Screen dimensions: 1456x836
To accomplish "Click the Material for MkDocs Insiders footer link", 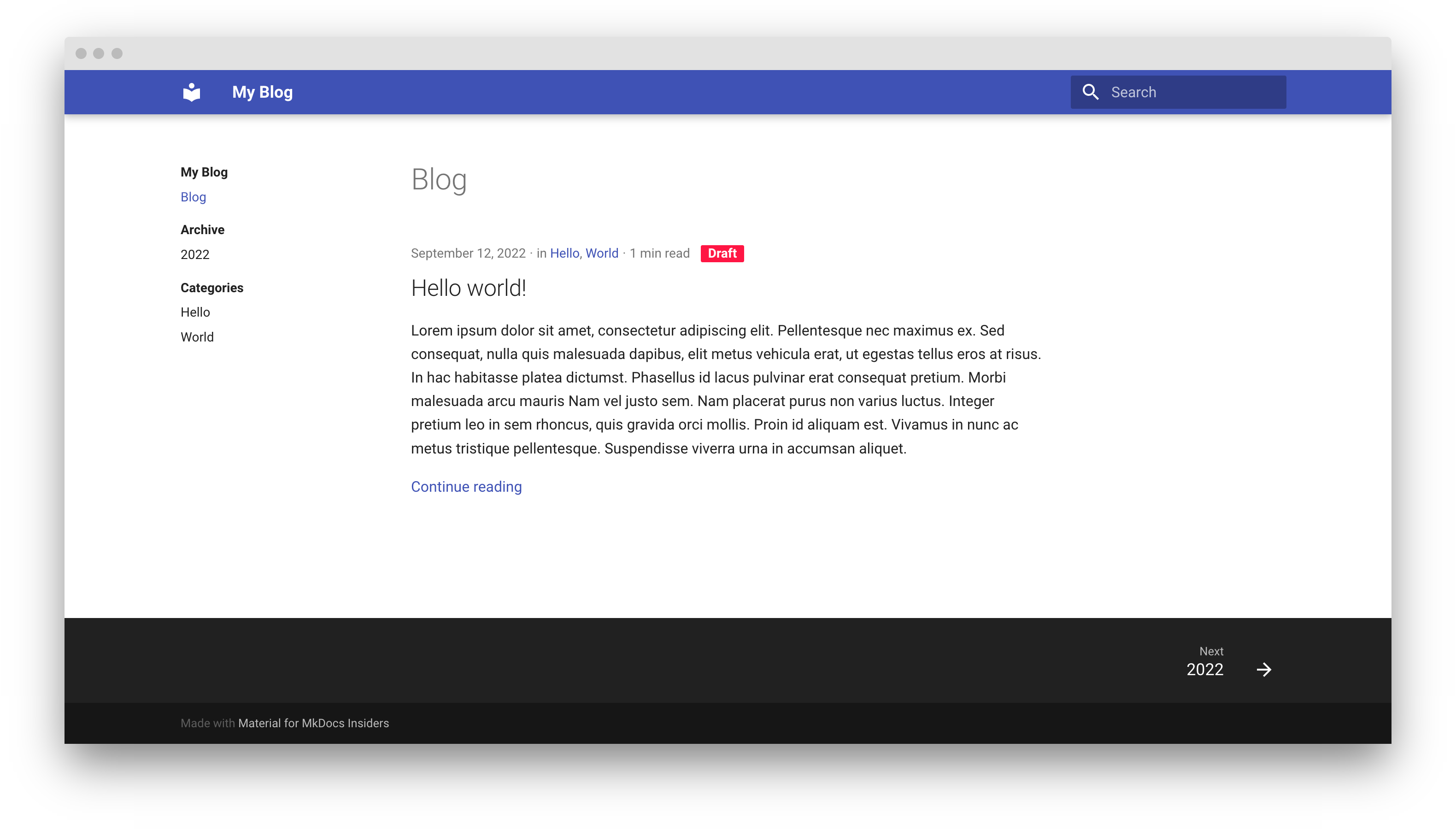I will (x=313, y=724).
